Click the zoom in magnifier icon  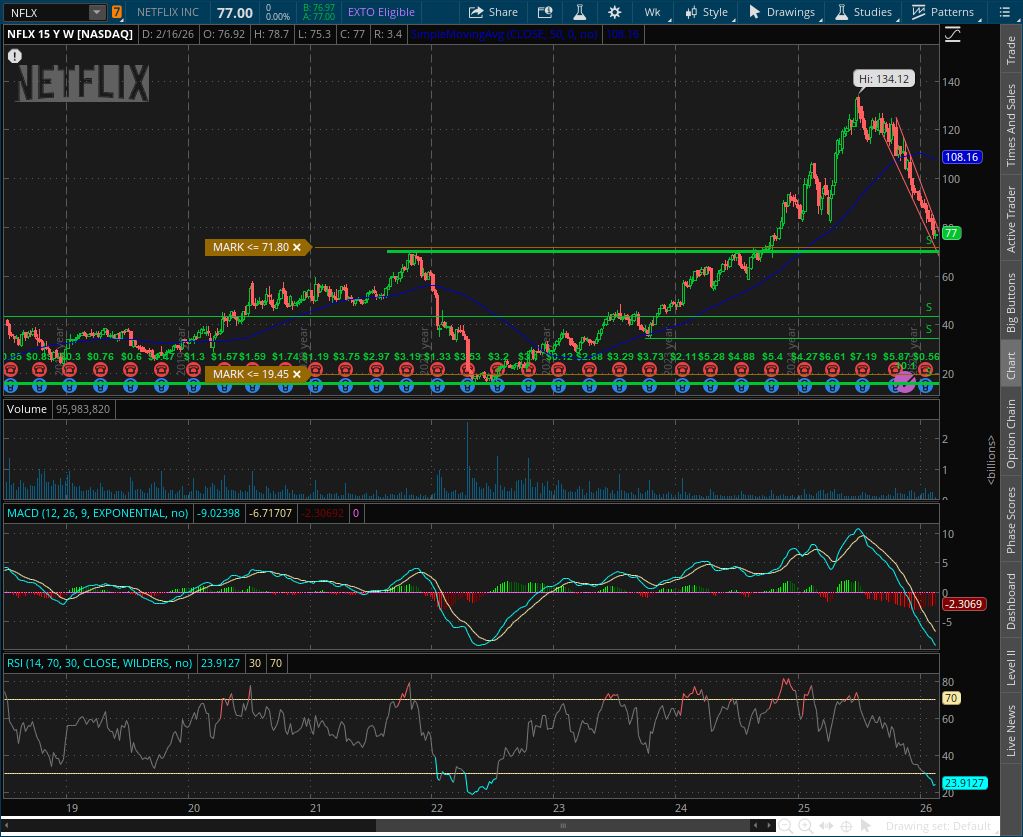pos(806,826)
